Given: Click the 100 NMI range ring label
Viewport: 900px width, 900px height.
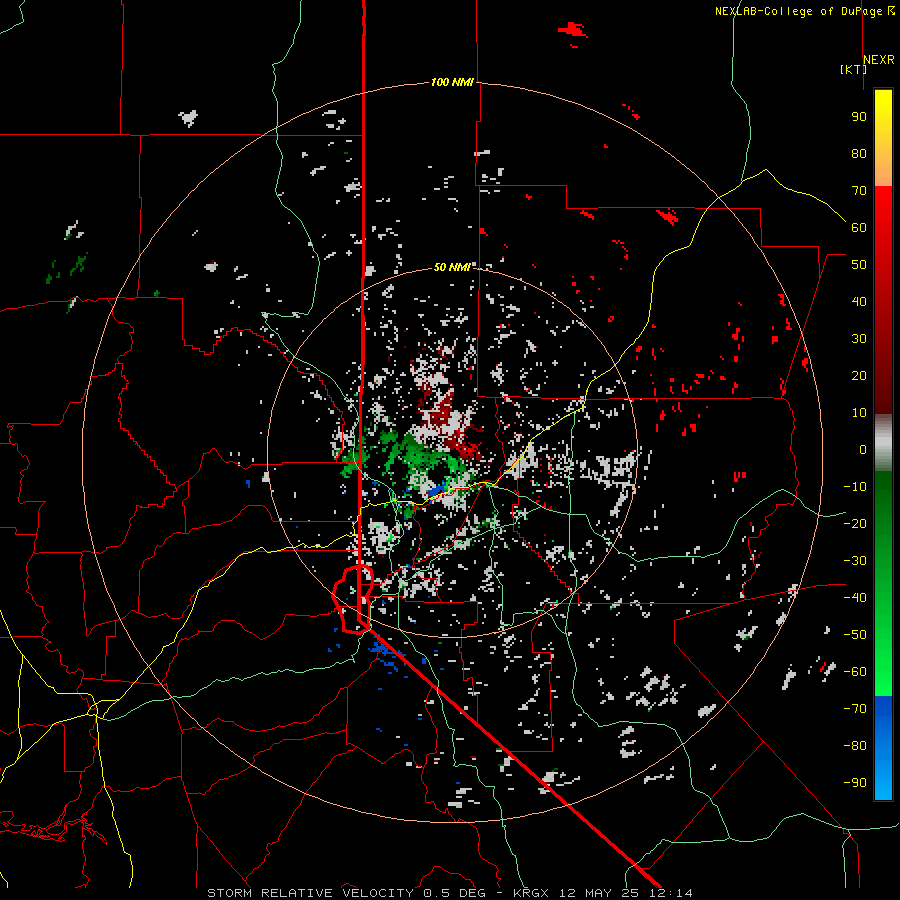Looking at the screenshot, I should [452, 82].
